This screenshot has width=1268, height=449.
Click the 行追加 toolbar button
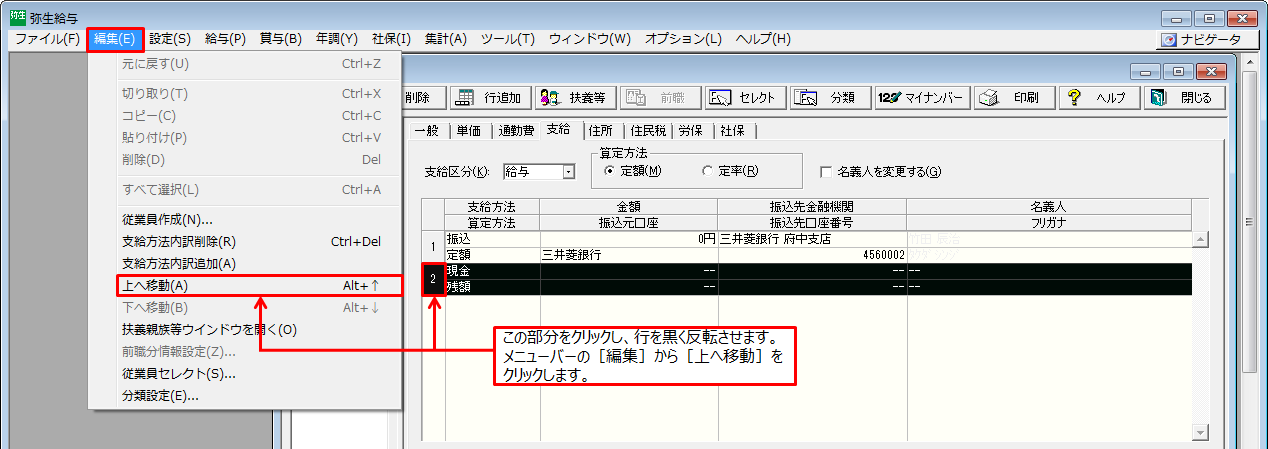pyautogui.click(x=489, y=98)
